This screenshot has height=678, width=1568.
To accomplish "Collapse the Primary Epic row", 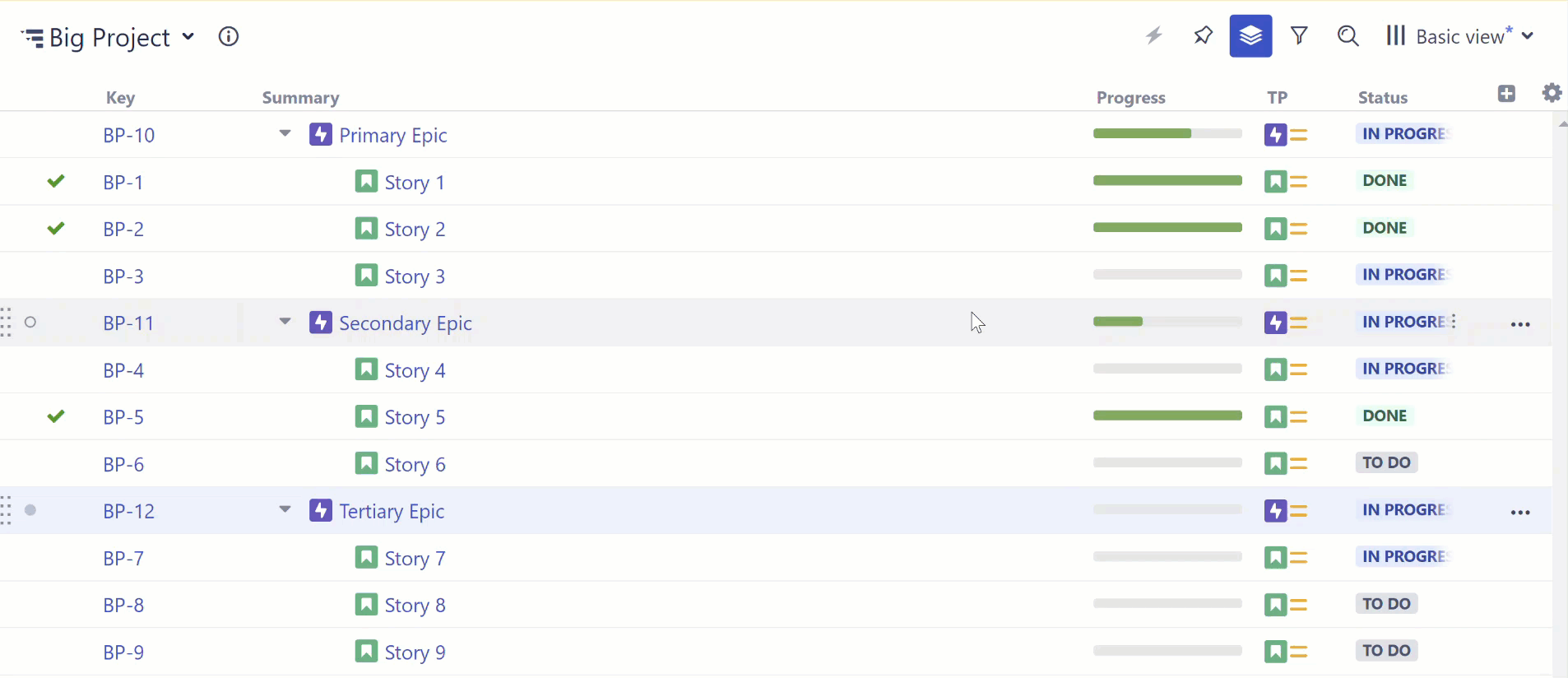I will coord(285,133).
